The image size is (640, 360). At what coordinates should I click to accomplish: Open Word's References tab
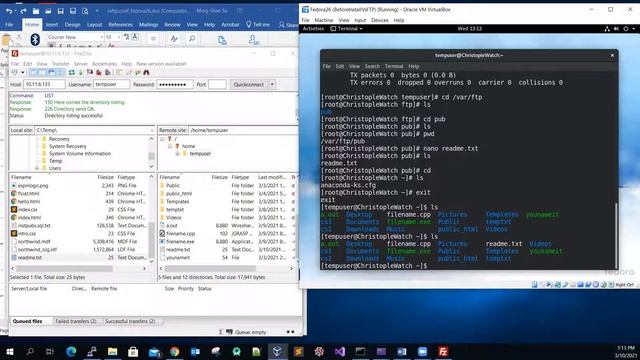click(x=121, y=24)
